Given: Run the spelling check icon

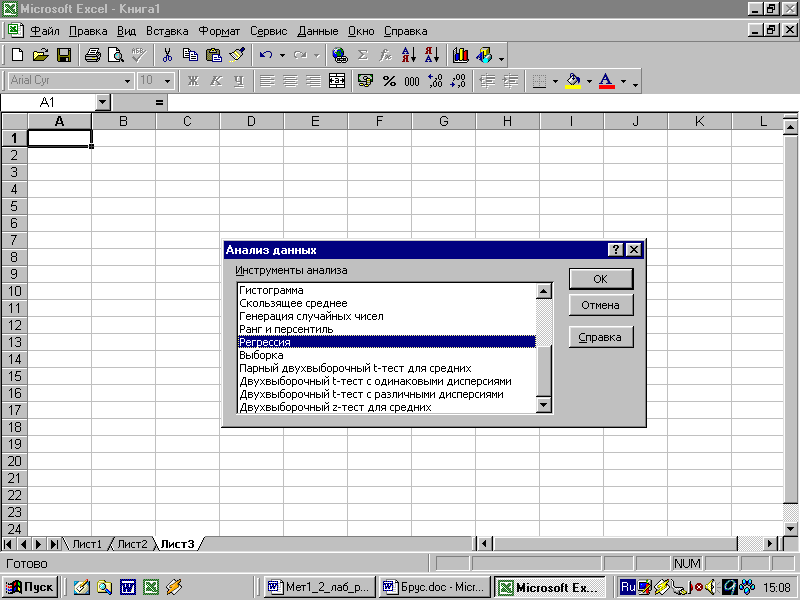Looking at the screenshot, I should pos(139,55).
